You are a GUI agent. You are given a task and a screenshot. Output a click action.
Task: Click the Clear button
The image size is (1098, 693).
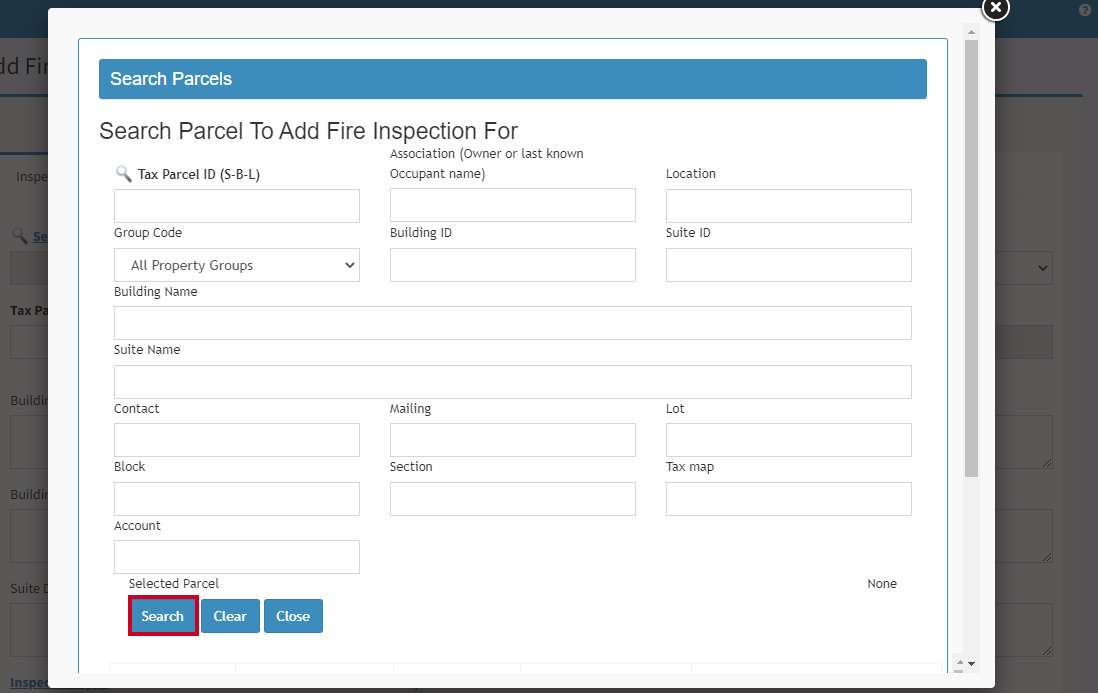point(230,616)
